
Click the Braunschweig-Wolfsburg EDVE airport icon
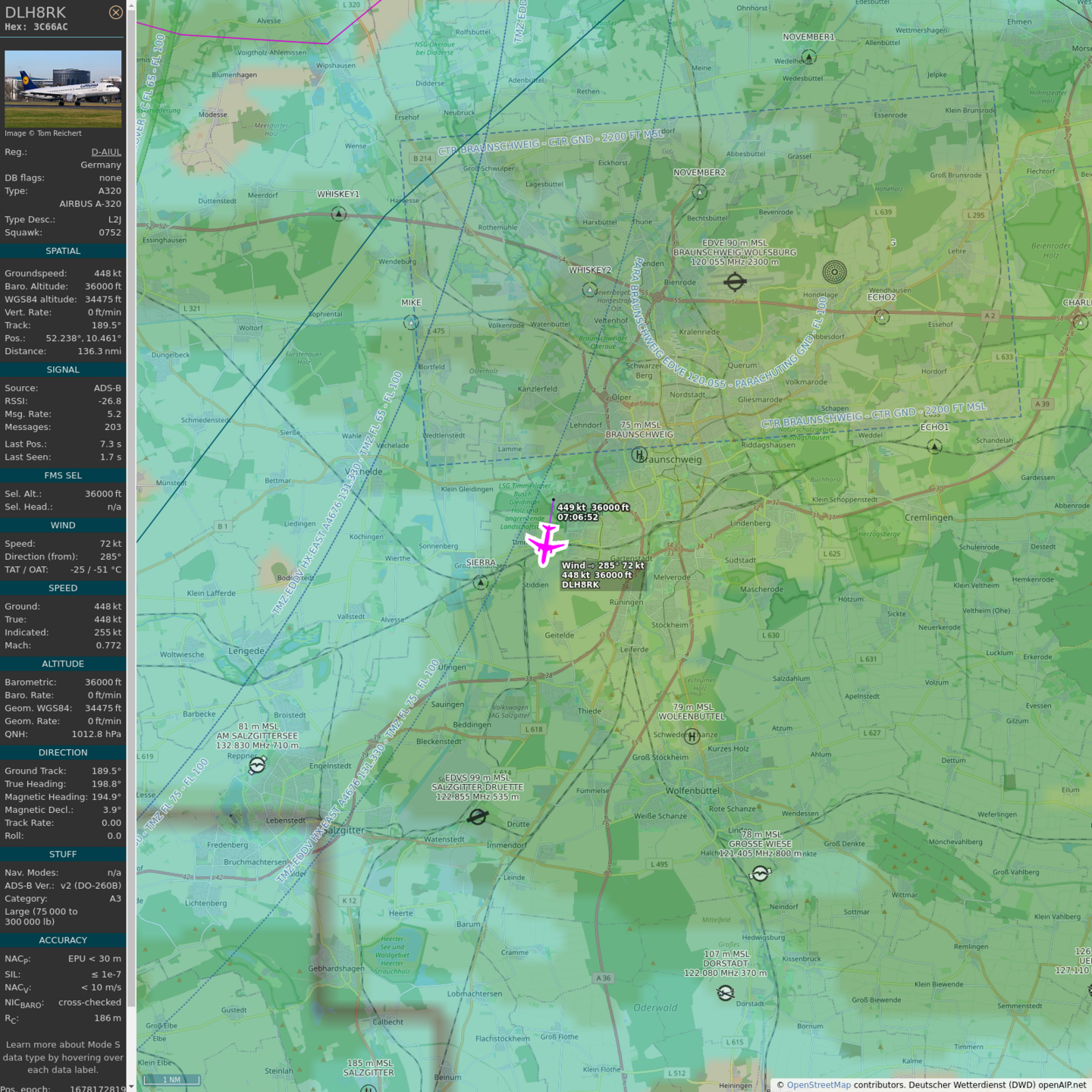pos(735,282)
